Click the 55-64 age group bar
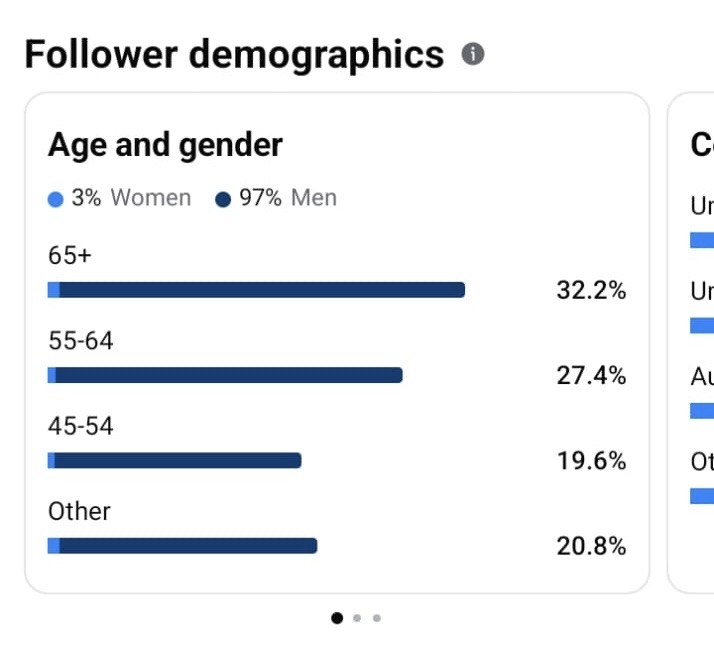The width and height of the screenshot is (714, 669). [x=225, y=375]
